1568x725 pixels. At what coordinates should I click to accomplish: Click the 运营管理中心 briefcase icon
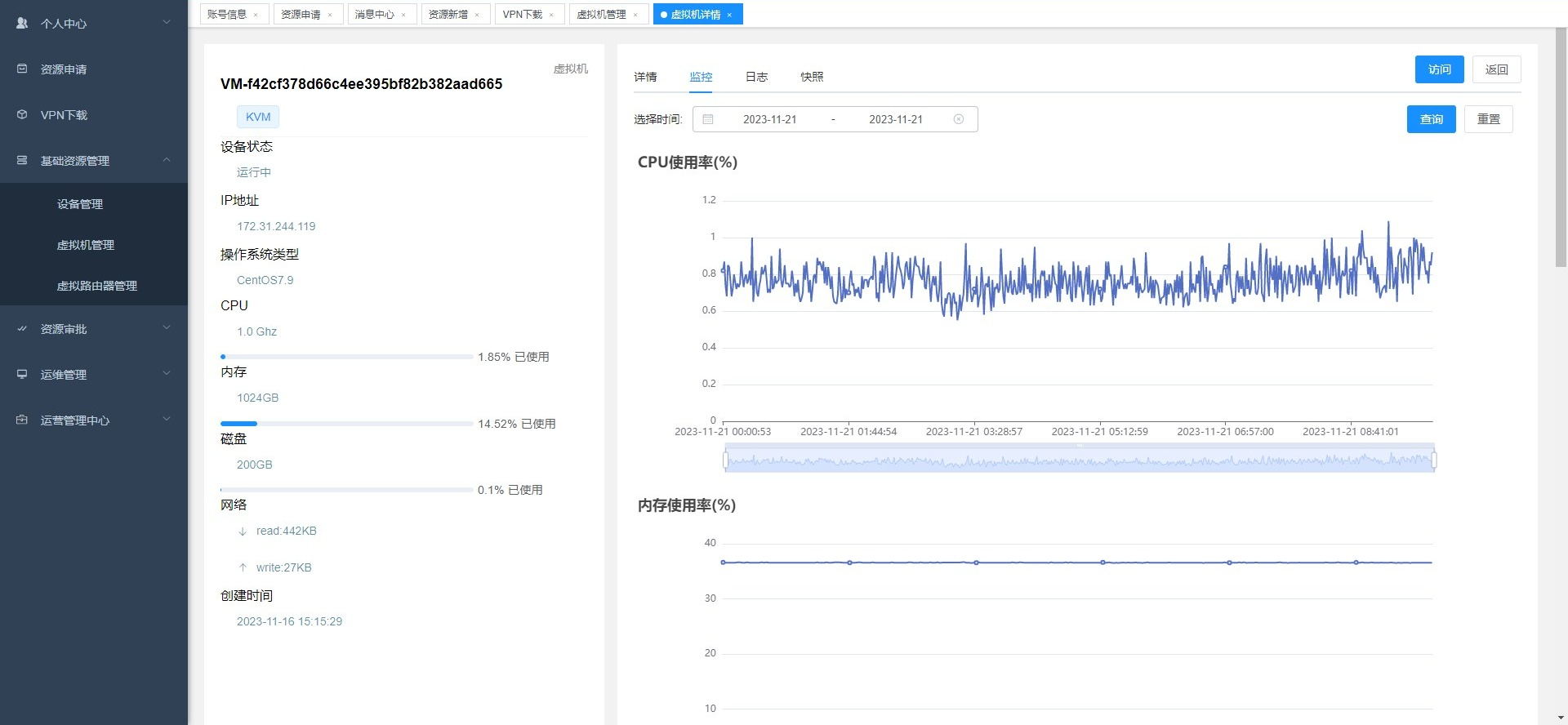tap(22, 420)
